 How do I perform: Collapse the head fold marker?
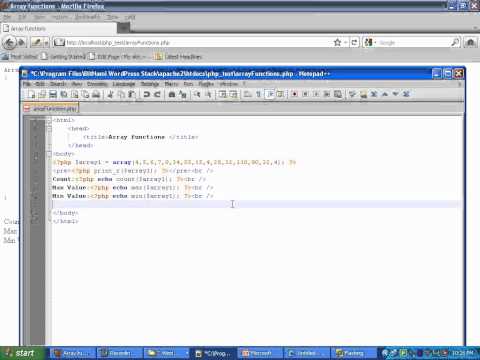pyautogui.click(x=49, y=129)
